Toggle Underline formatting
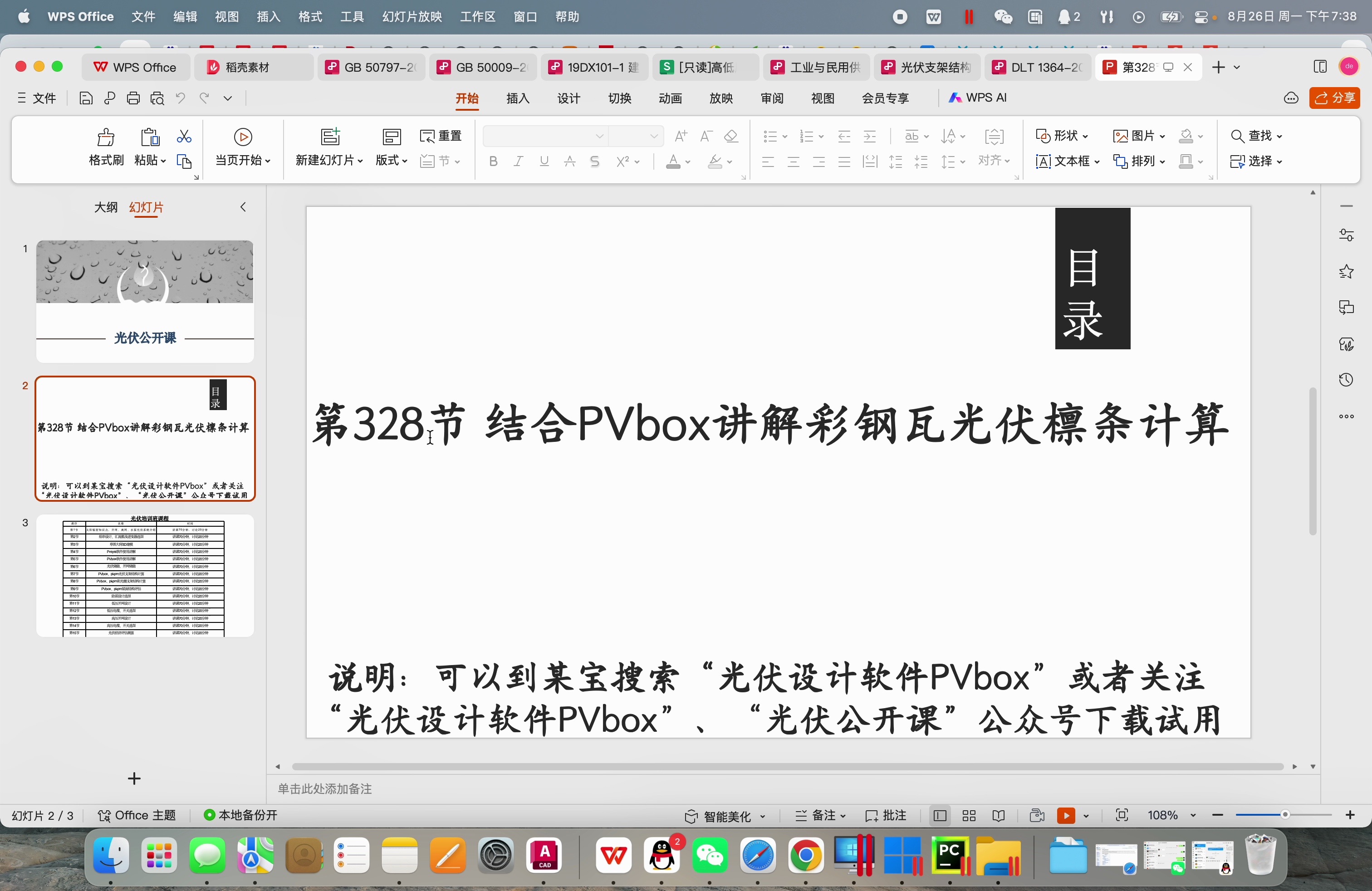This screenshot has width=1372, height=891. 544,162
